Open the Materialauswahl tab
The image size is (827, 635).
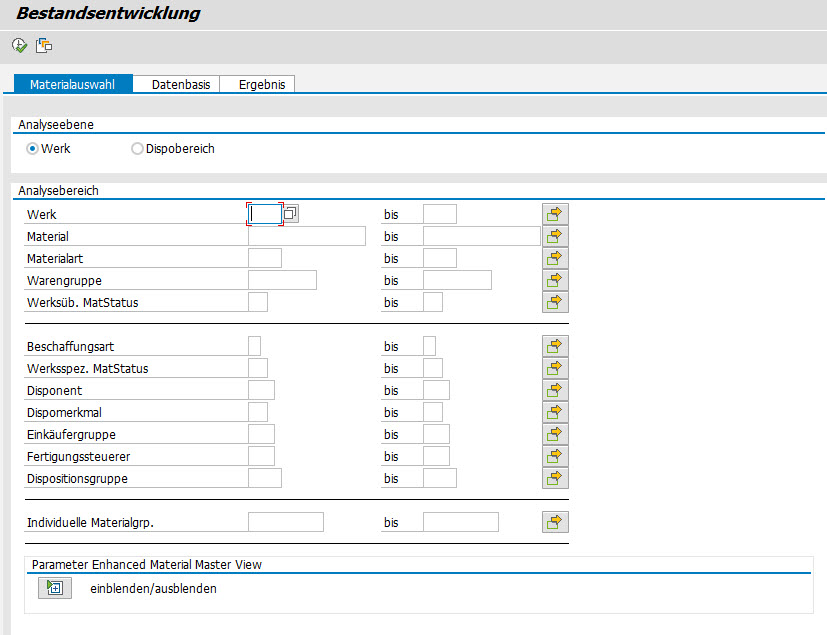(x=72, y=84)
